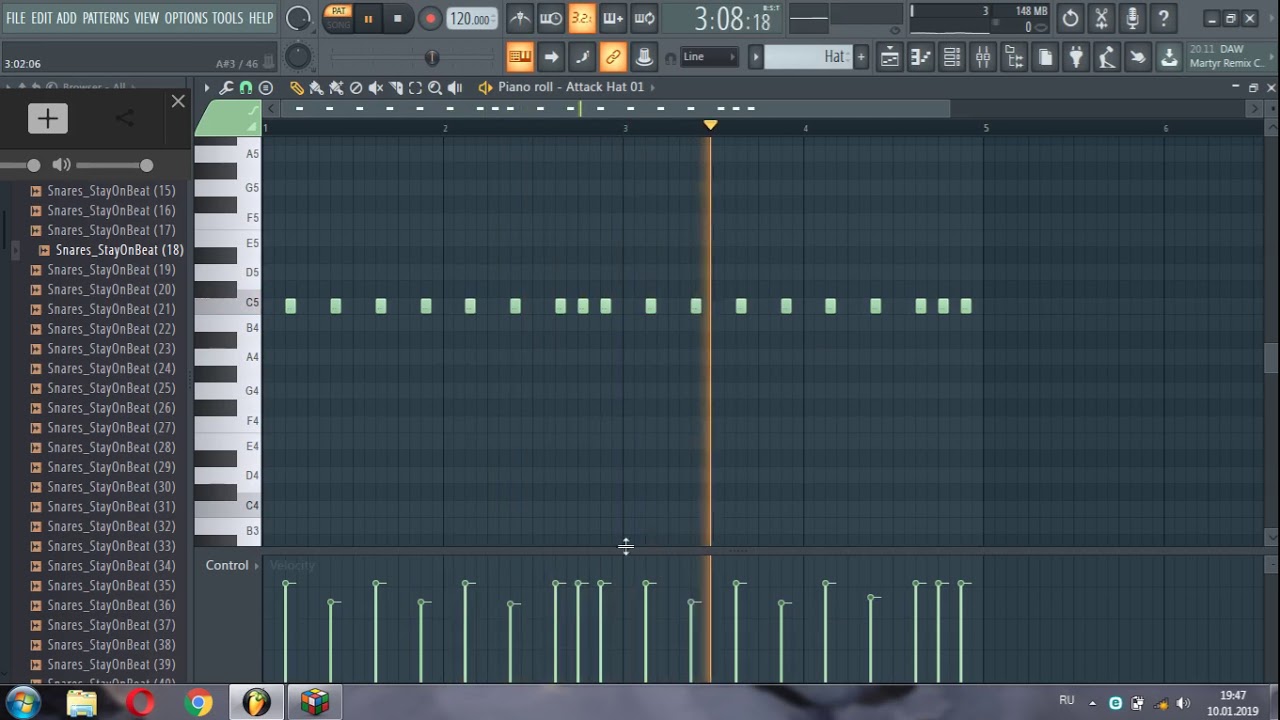Screen dimensions: 1280x720
Task: Open the VIEW menu
Action: pos(147,18)
